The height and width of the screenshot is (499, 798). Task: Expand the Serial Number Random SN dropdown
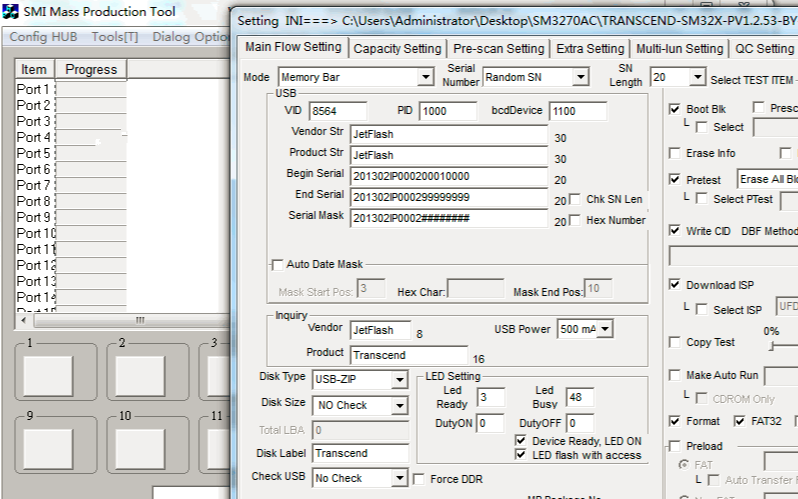tap(580, 77)
